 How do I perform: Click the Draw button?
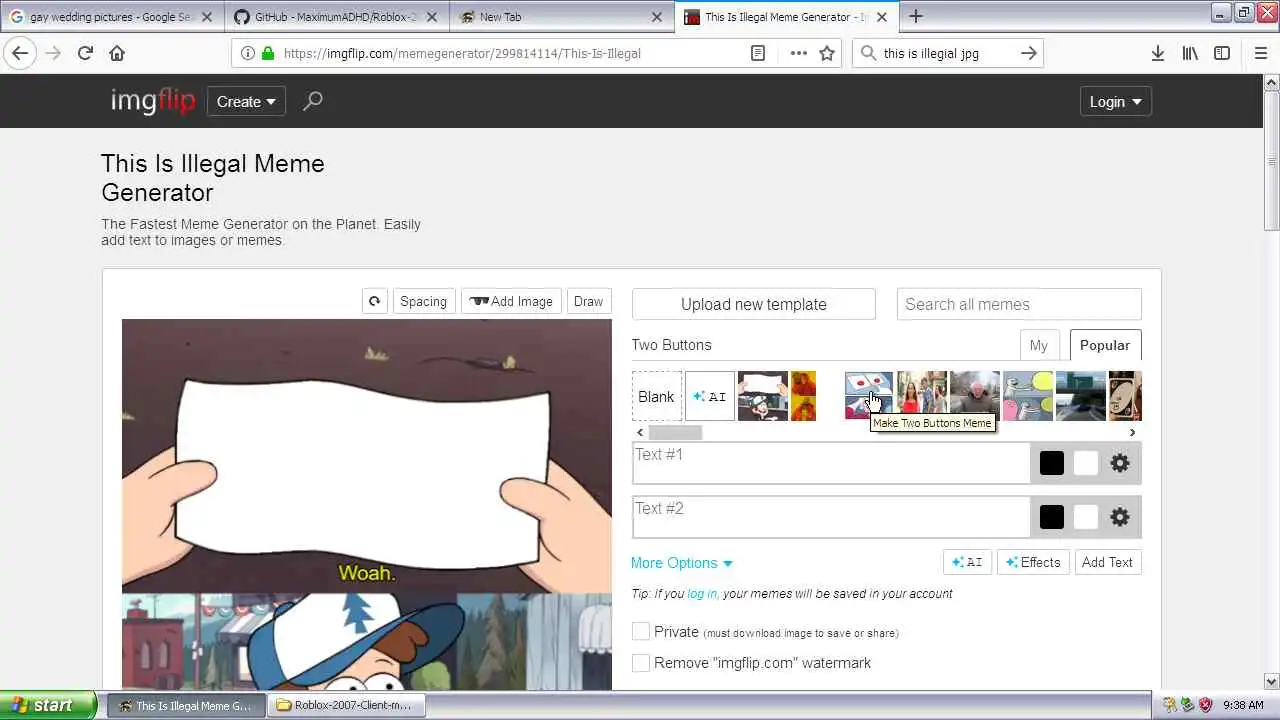click(588, 301)
